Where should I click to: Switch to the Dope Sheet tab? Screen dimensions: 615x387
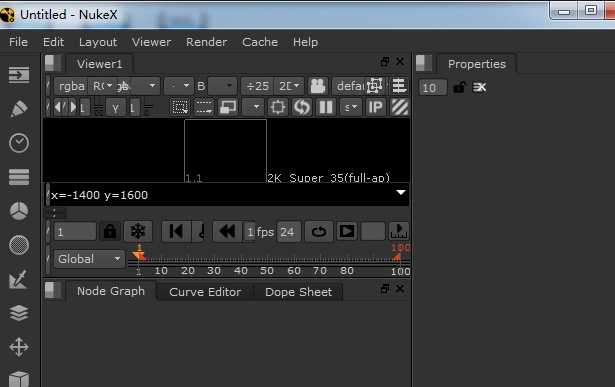(298, 292)
